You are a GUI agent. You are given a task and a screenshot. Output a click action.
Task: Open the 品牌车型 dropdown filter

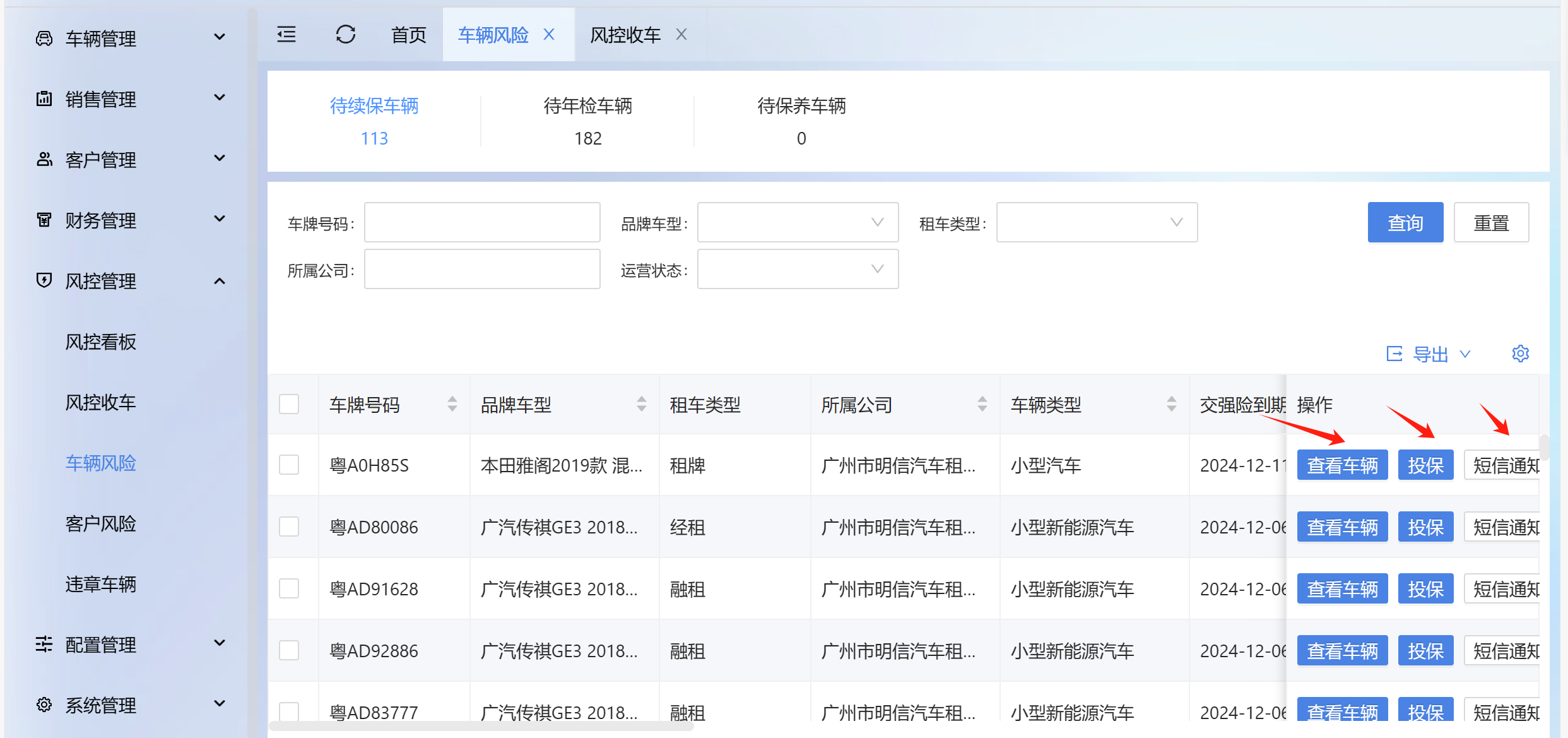click(x=798, y=222)
